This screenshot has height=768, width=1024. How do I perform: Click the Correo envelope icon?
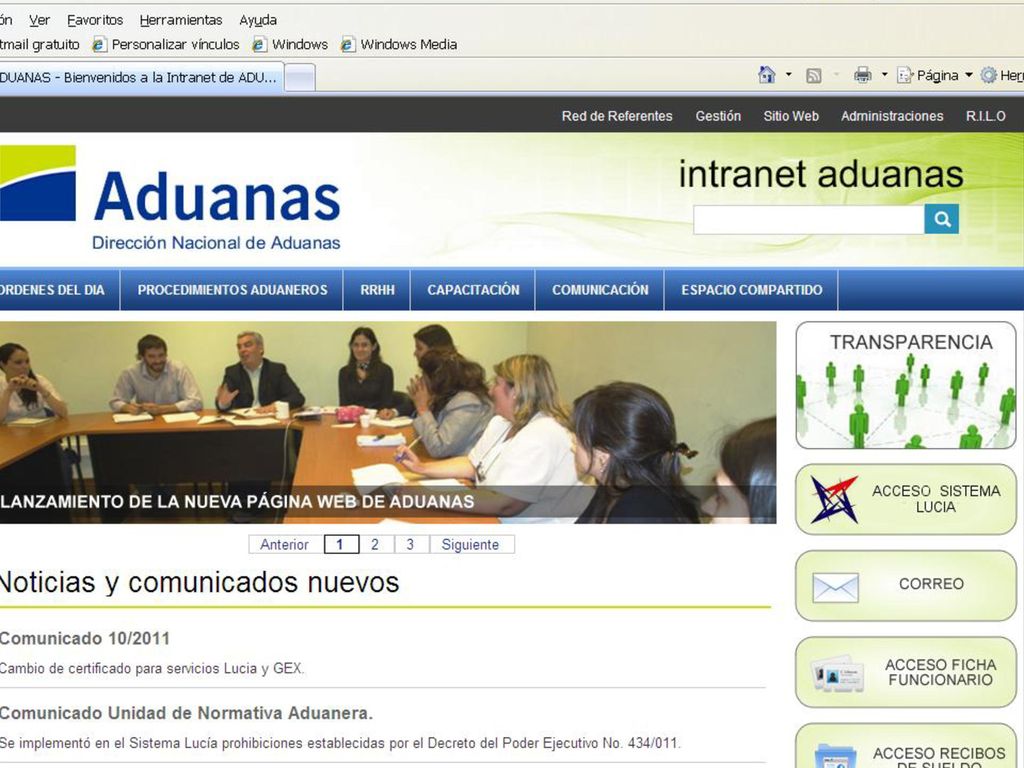(835, 588)
